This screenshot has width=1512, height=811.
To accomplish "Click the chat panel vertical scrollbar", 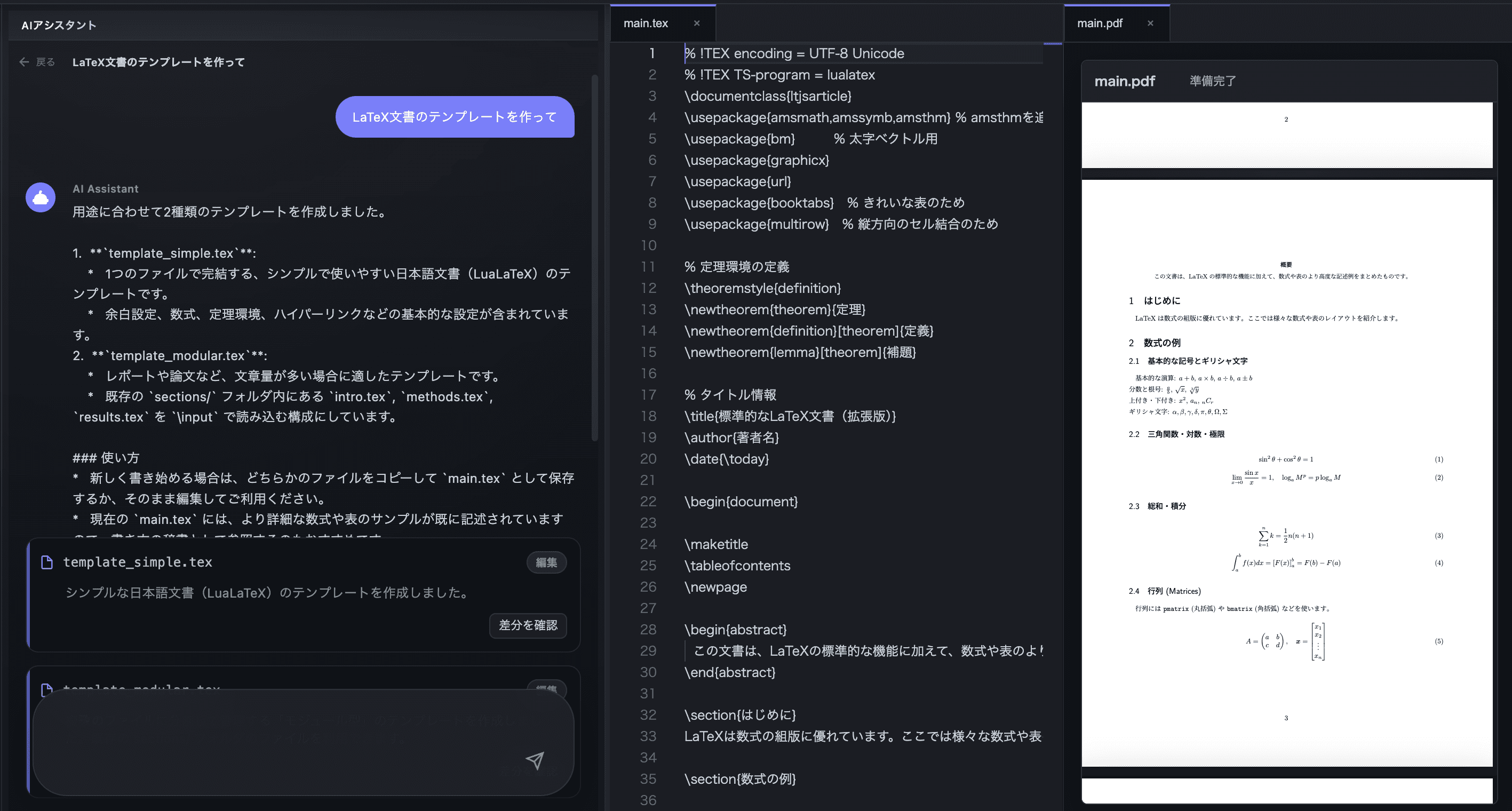I will click(594, 258).
